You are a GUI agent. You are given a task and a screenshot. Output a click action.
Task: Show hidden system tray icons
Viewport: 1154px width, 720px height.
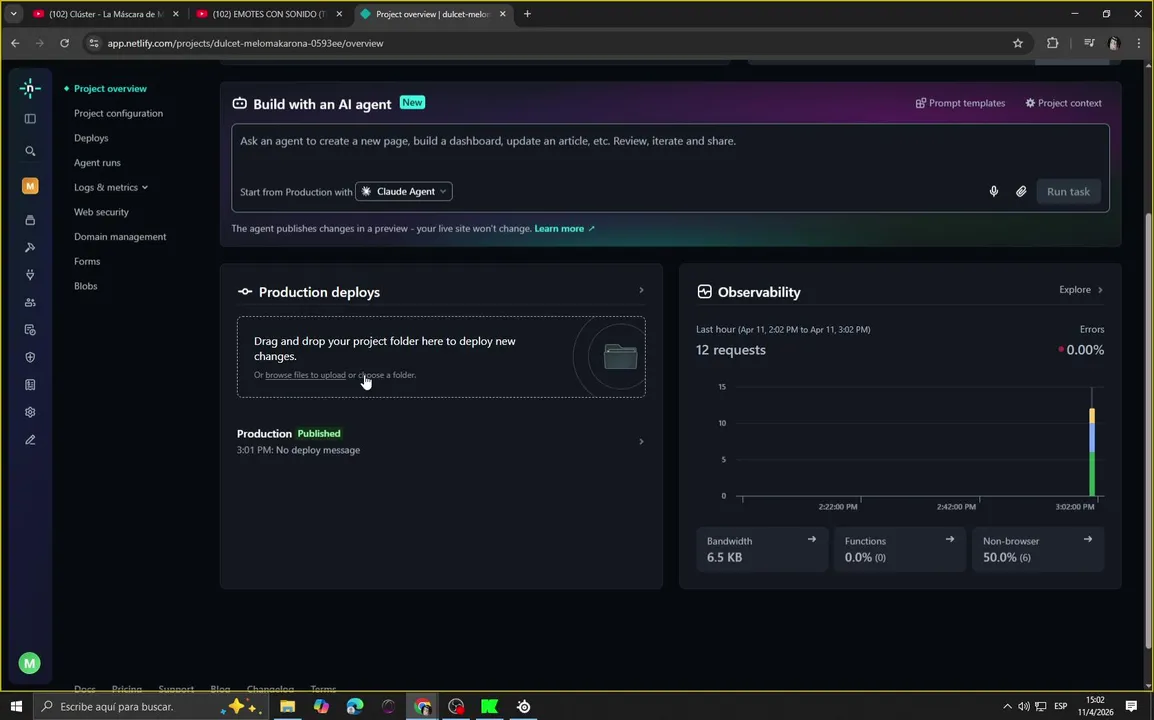[1007, 707]
